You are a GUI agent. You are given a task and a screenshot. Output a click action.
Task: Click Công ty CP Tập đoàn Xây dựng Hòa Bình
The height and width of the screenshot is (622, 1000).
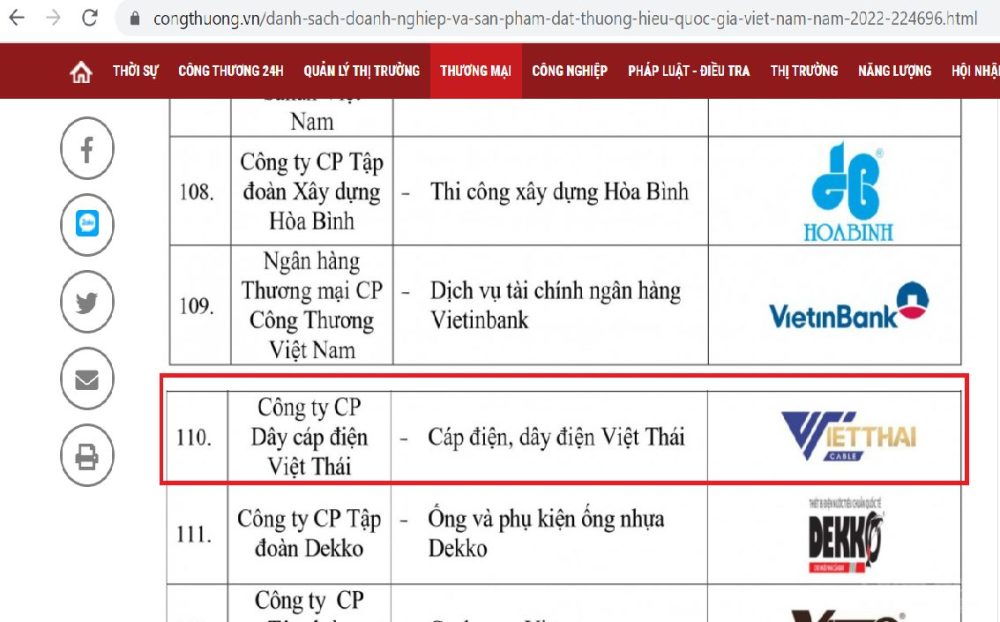[x=312, y=191]
